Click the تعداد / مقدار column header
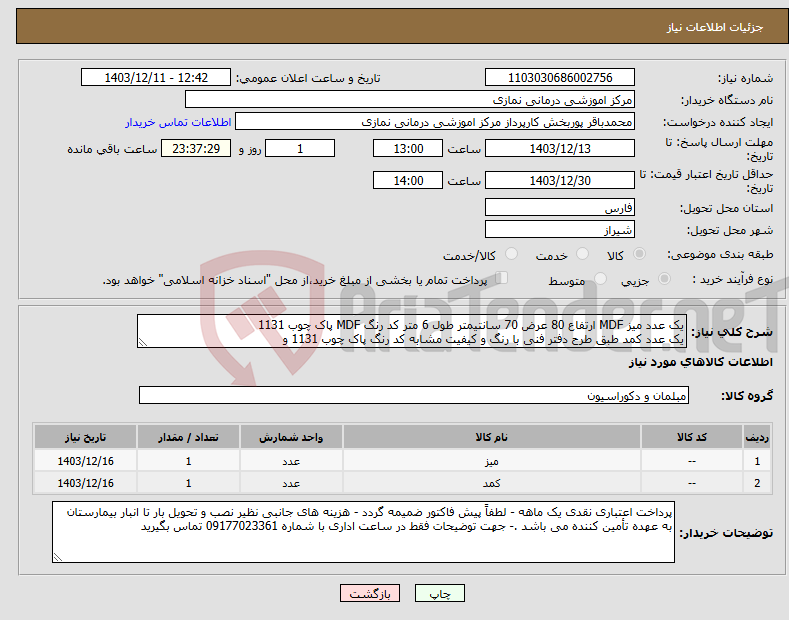789x620 pixels. pyautogui.click(x=188, y=437)
